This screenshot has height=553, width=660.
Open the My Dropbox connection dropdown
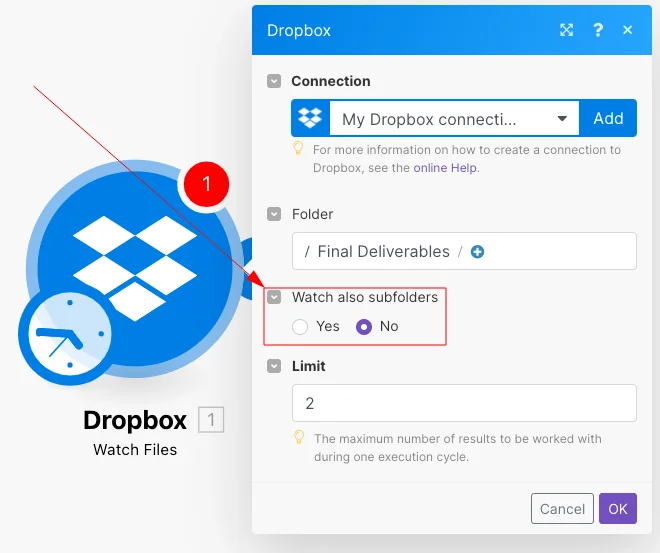[454, 118]
